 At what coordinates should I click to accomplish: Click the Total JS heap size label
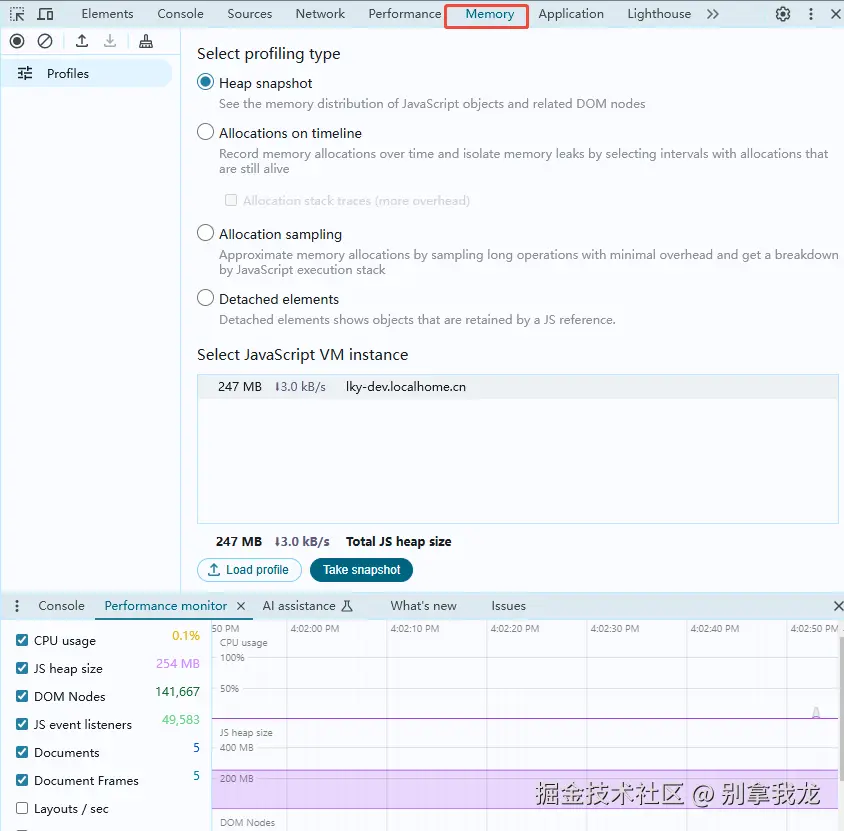point(398,541)
